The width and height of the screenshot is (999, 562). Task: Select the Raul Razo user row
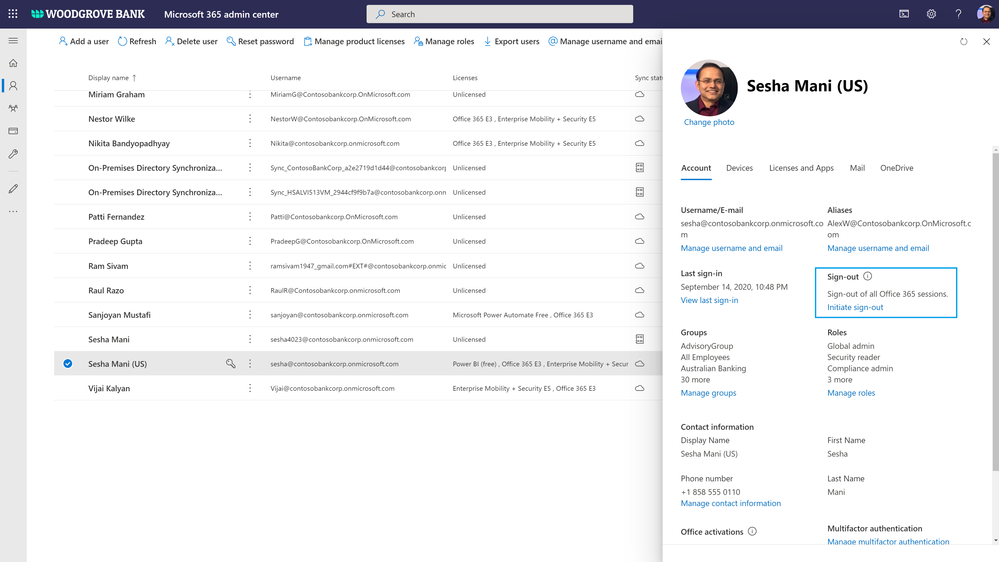pos(358,291)
